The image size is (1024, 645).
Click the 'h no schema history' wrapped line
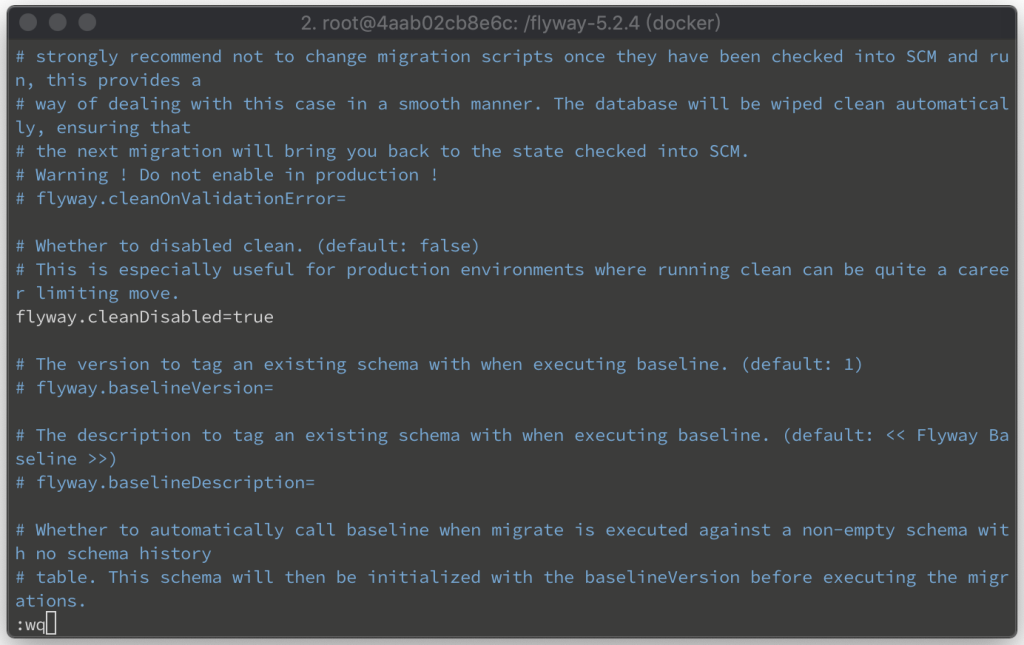point(114,554)
